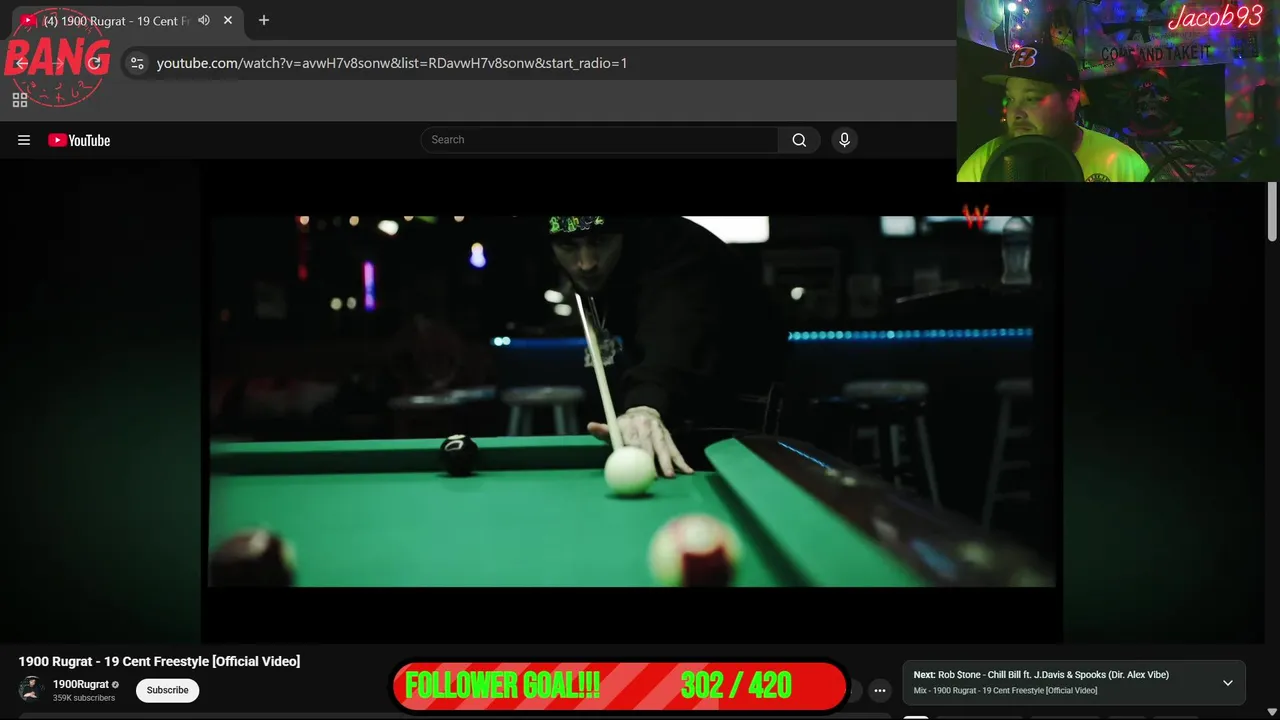Reload the page with refresh icon
The width and height of the screenshot is (1280, 720).
[x=94, y=63]
